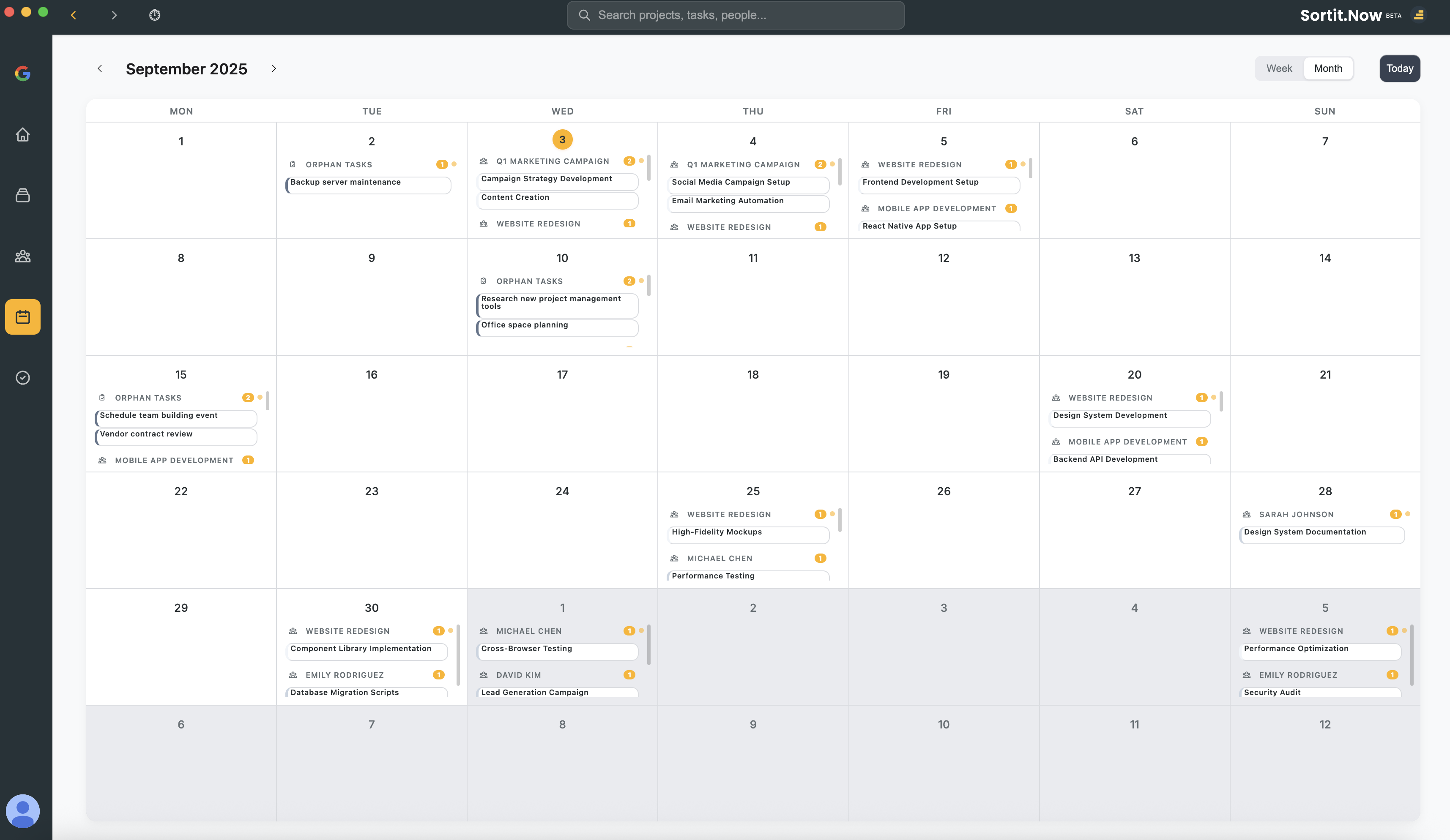Image resolution: width=1450 pixels, height=840 pixels.
Task: Focus the search projects input field
Action: 736,15
